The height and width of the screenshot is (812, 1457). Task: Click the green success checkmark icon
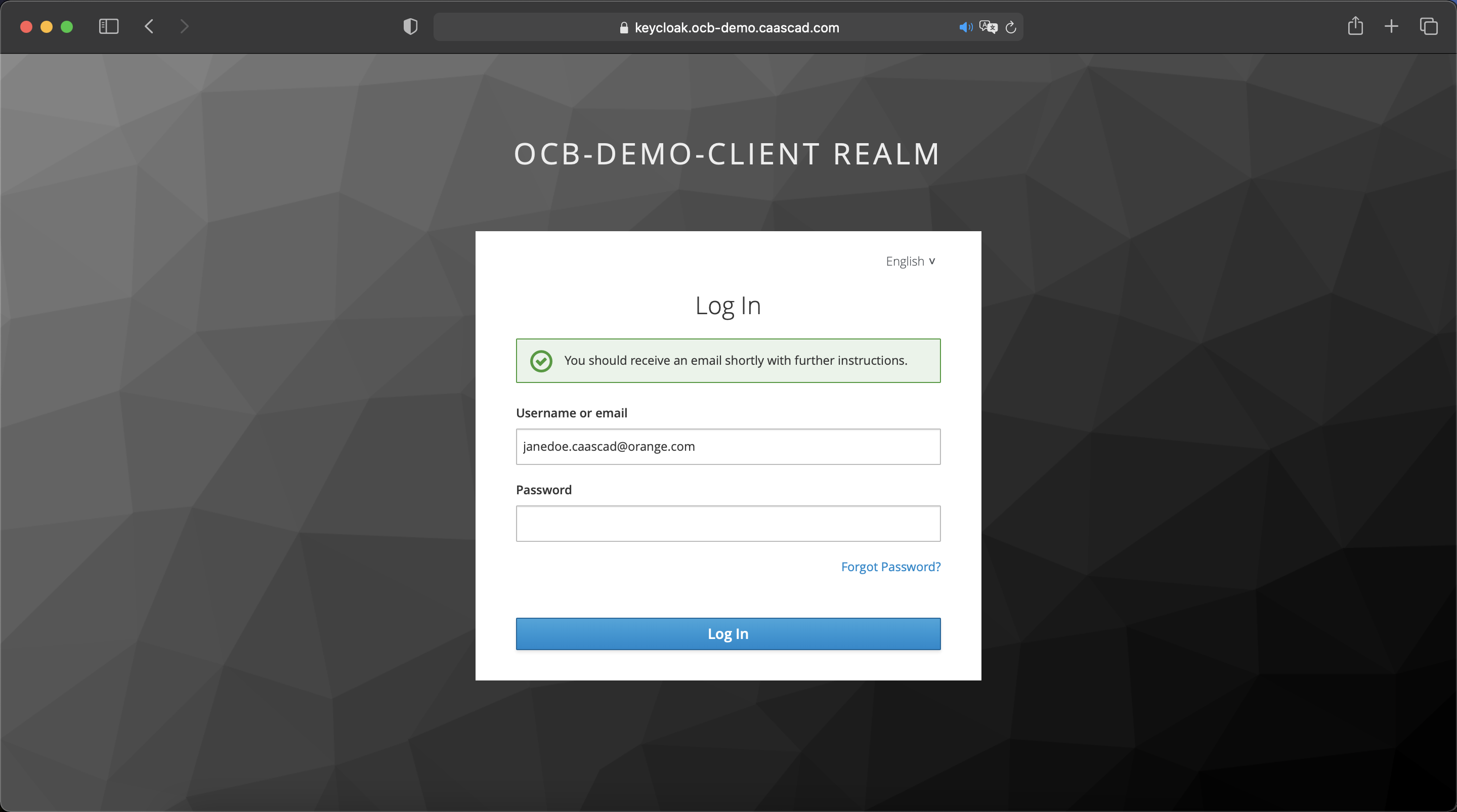(x=541, y=361)
